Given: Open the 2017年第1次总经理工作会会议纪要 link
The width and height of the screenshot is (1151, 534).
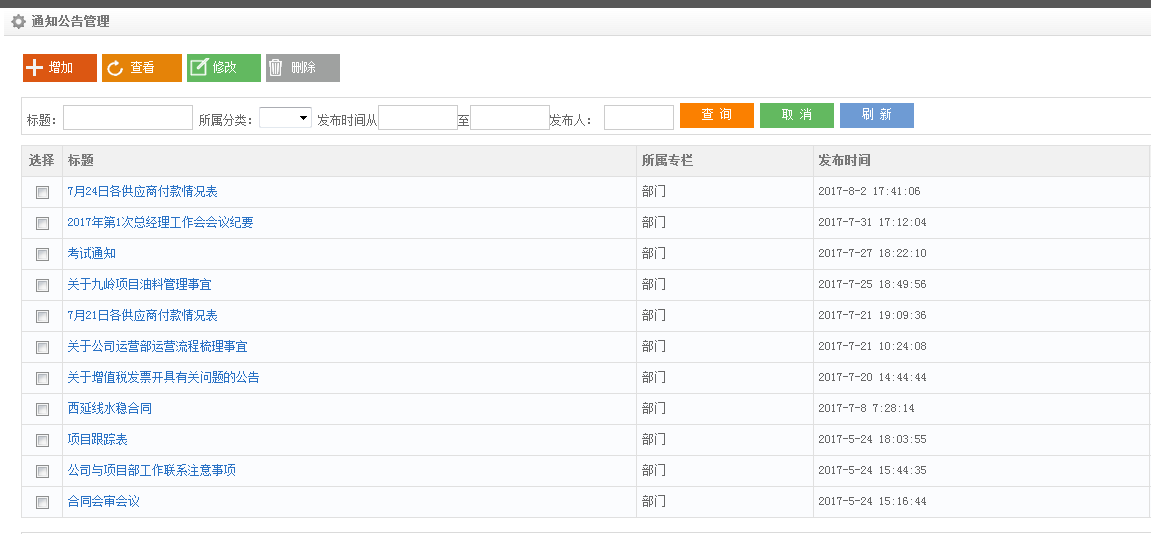Looking at the screenshot, I should click(160, 222).
